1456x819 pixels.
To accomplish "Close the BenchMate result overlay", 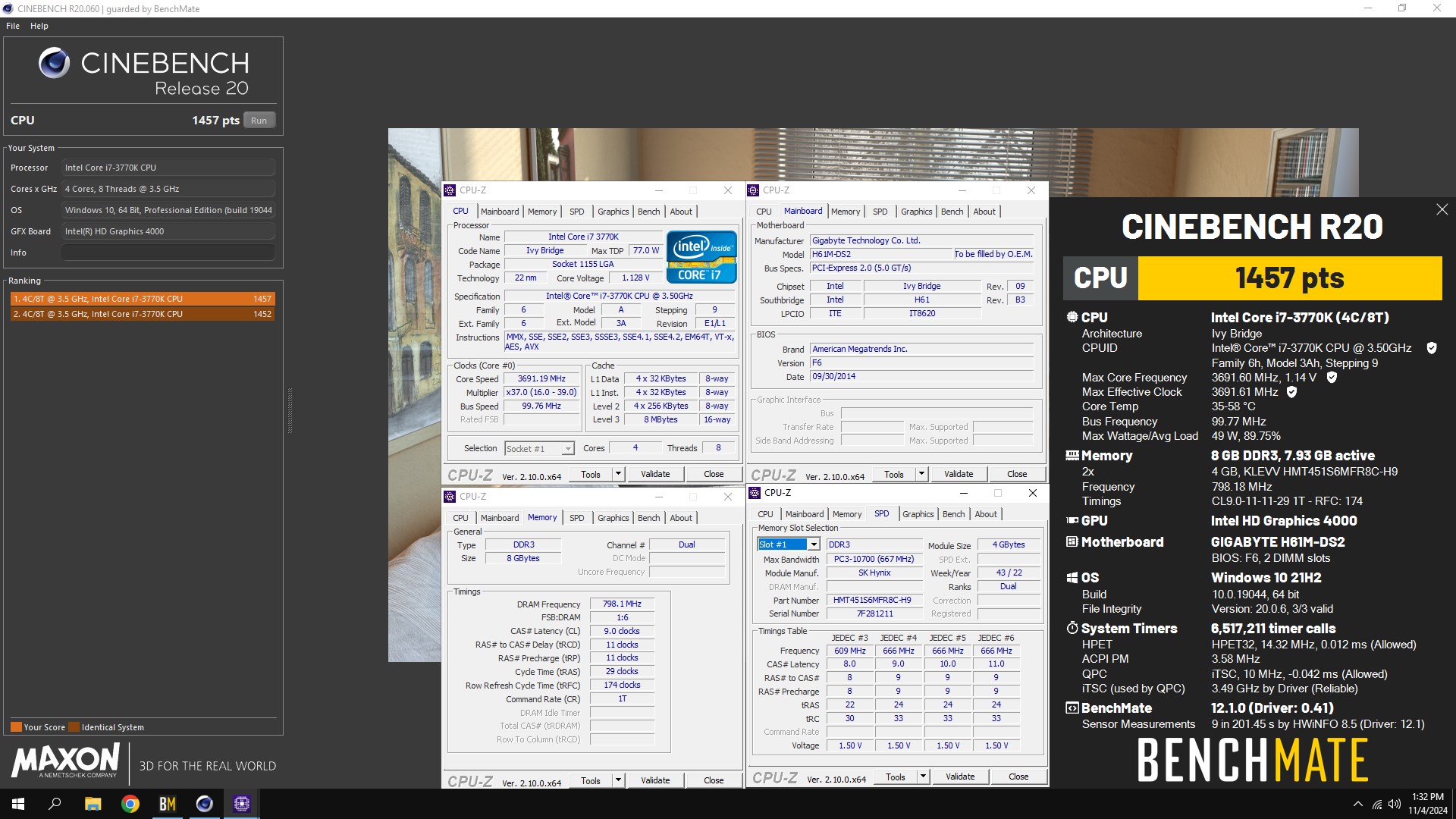I will [1442, 209].
